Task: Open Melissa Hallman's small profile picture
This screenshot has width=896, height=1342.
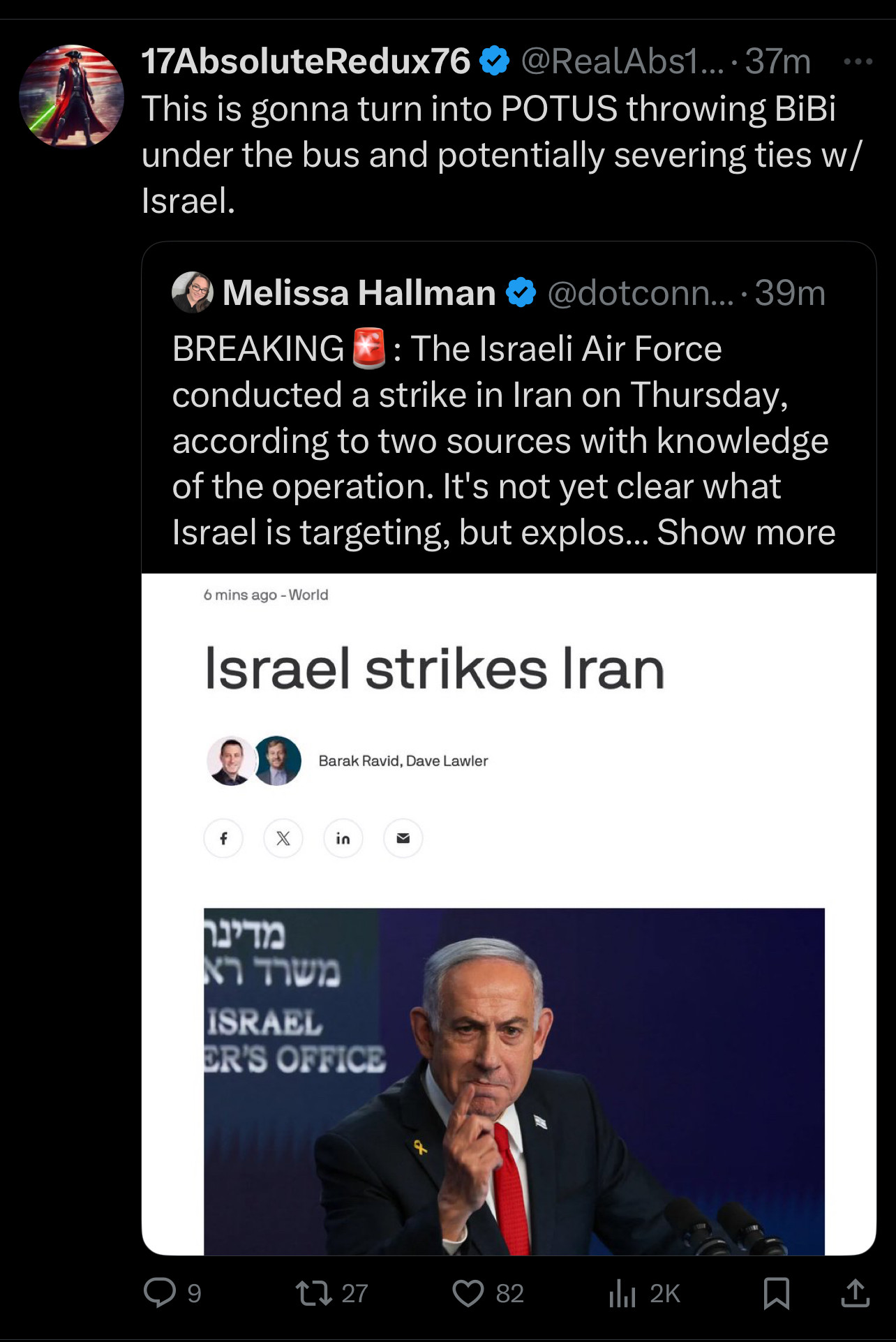Action: coord(193,292)
